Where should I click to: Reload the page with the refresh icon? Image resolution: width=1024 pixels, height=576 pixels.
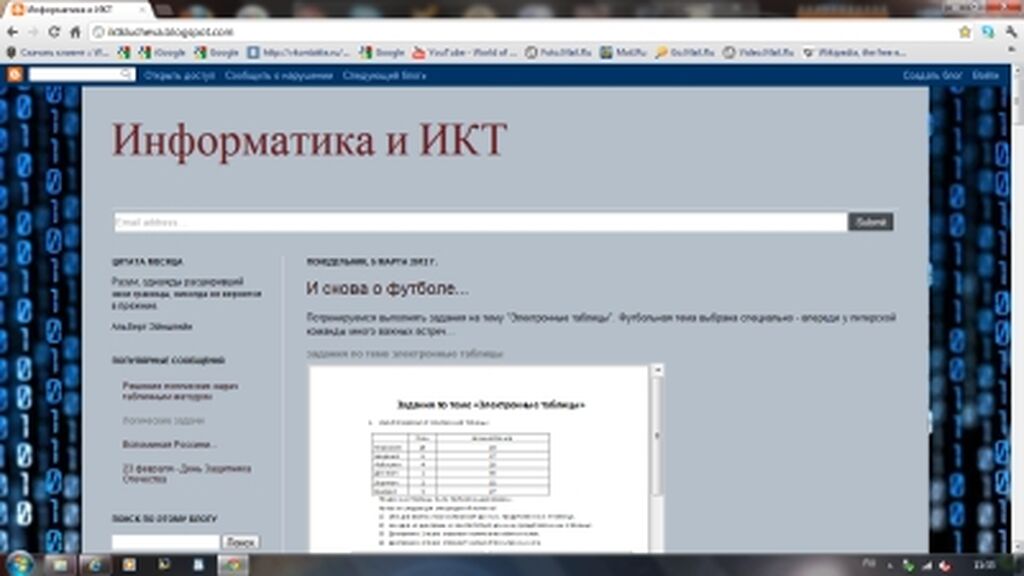point(53,32)
